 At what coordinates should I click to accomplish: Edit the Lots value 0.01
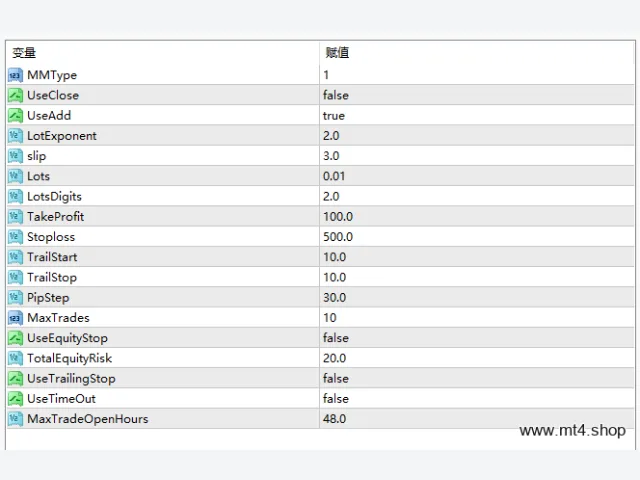(x=476, y=176)
